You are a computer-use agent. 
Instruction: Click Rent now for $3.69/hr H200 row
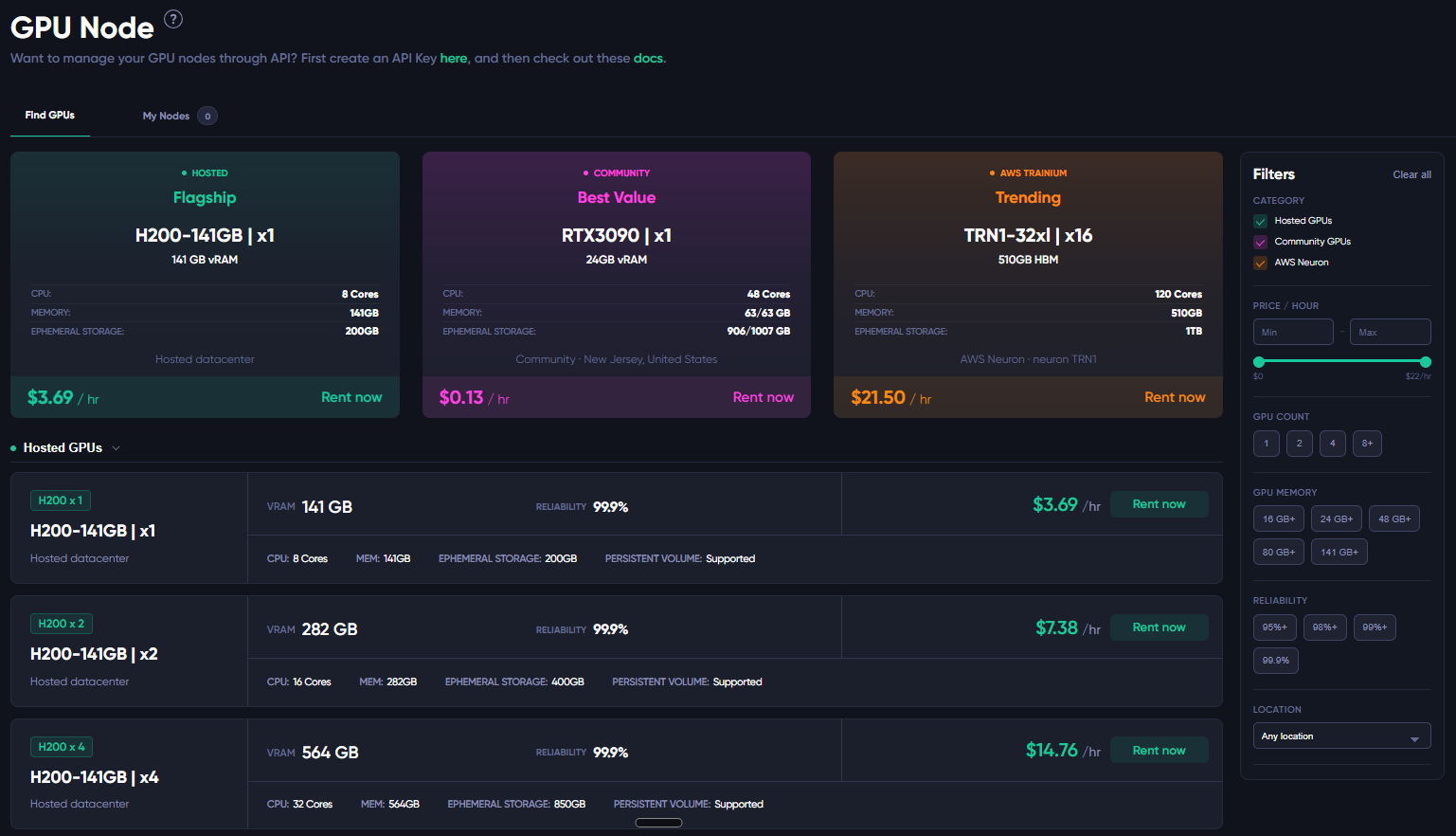tap(1159, 504)
